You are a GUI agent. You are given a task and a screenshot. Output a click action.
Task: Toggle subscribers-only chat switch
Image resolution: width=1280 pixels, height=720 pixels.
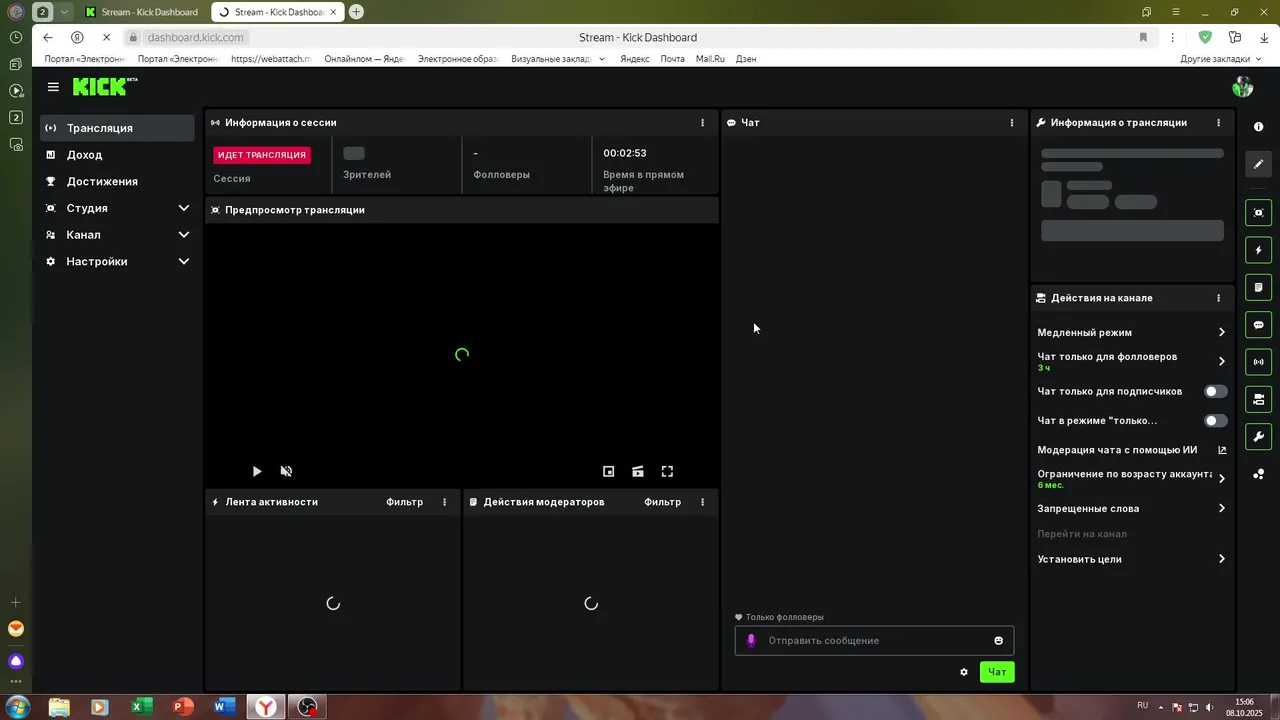tap(1216, 391)
